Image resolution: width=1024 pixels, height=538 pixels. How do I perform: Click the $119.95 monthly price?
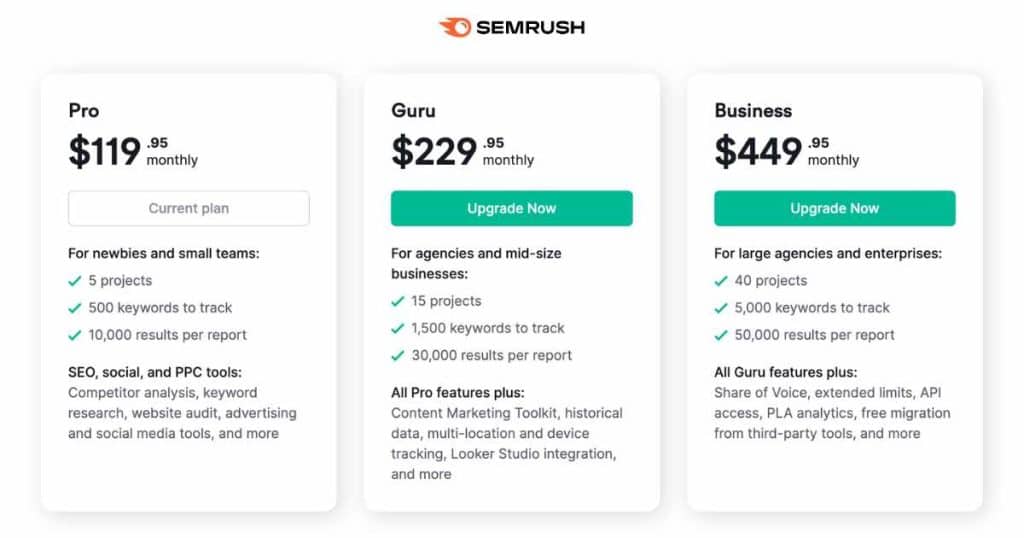(133, 151)
